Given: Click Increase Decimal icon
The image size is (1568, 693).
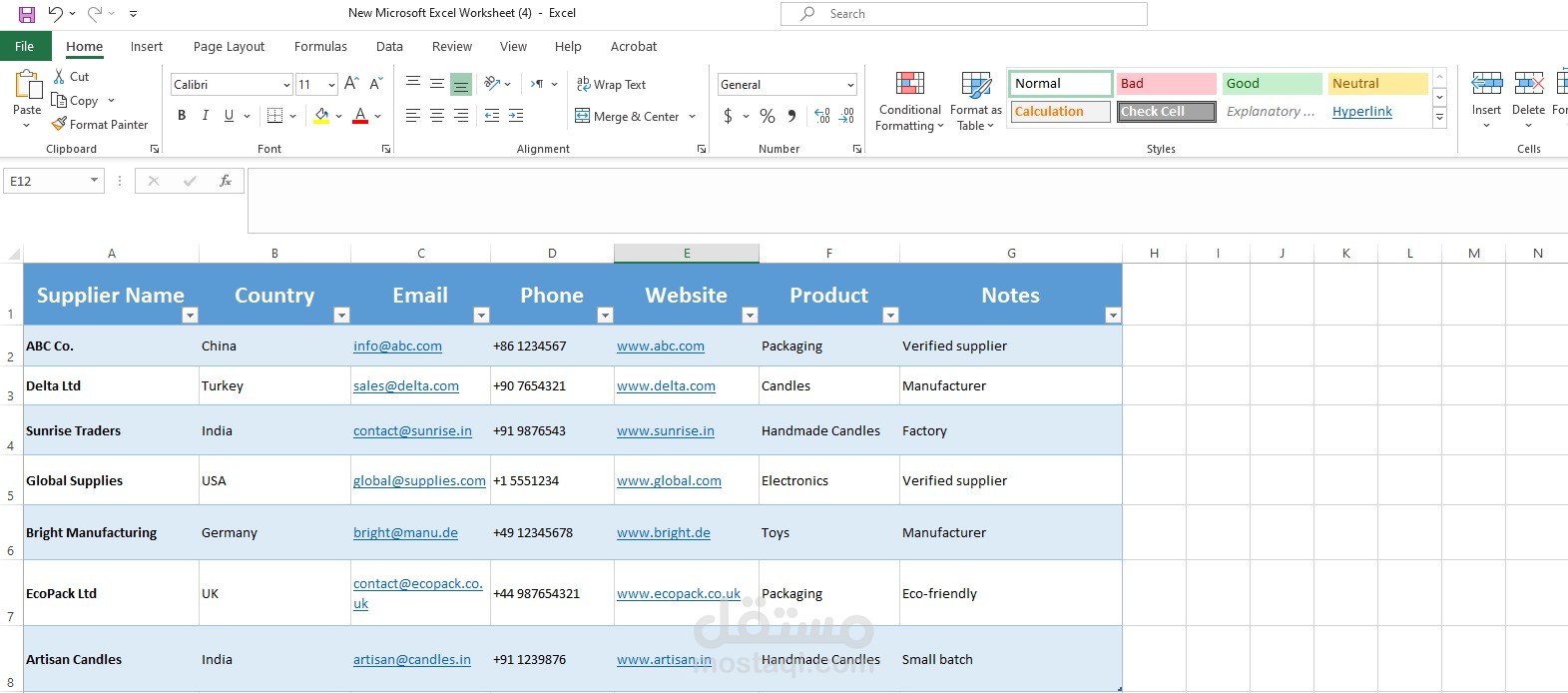Looking at the screenshot, I should [822, 116].
